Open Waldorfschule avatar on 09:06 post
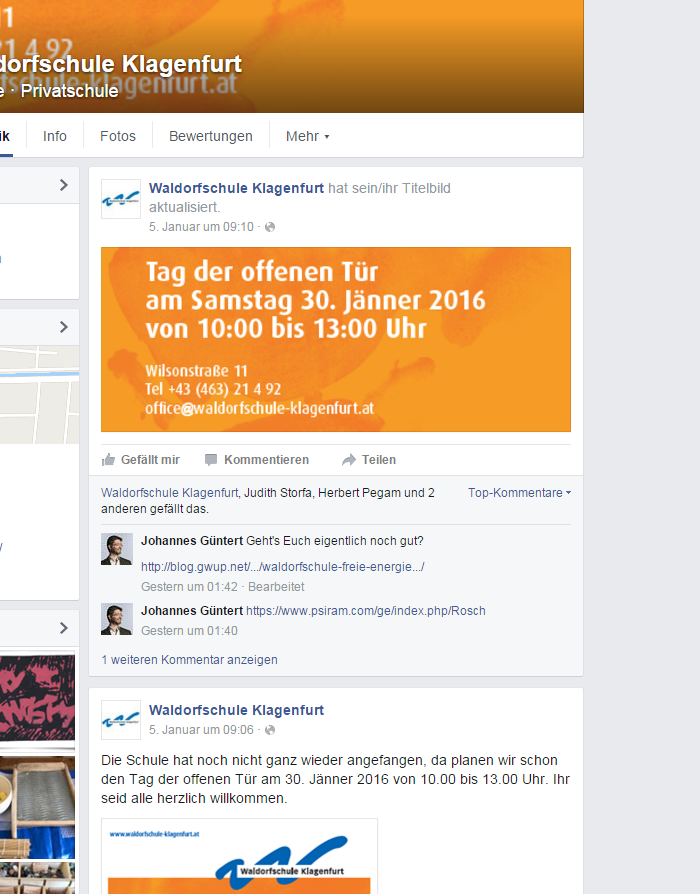 click(x=121, y=720)
